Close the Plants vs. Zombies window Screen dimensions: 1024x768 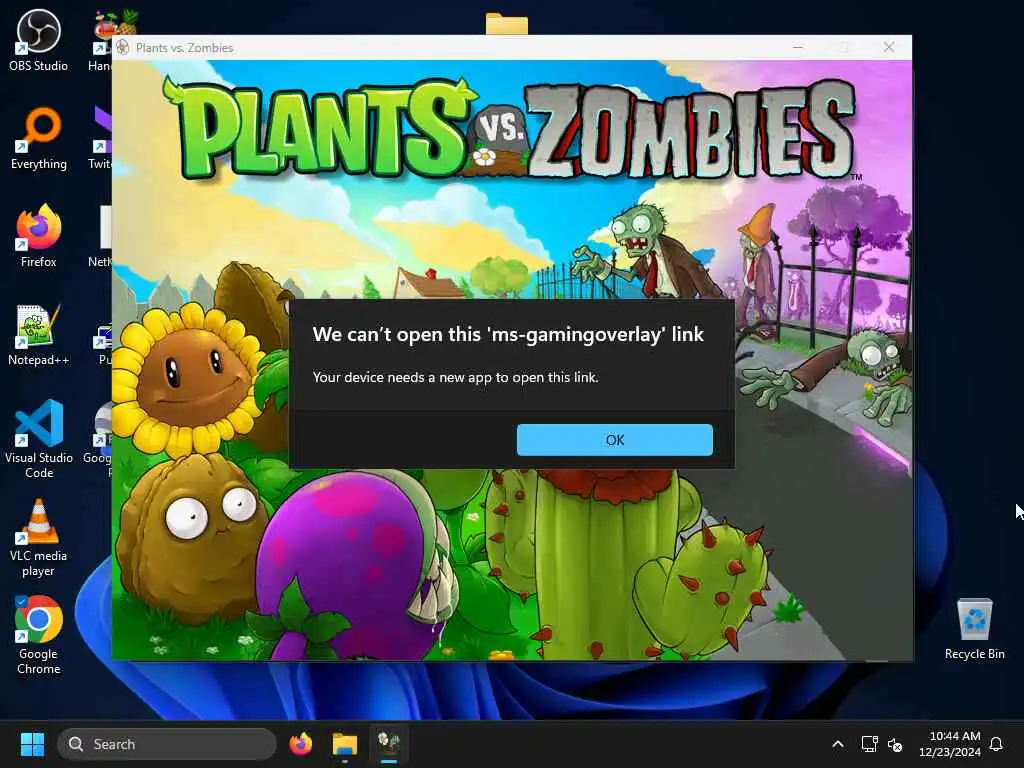click(889, 47)
